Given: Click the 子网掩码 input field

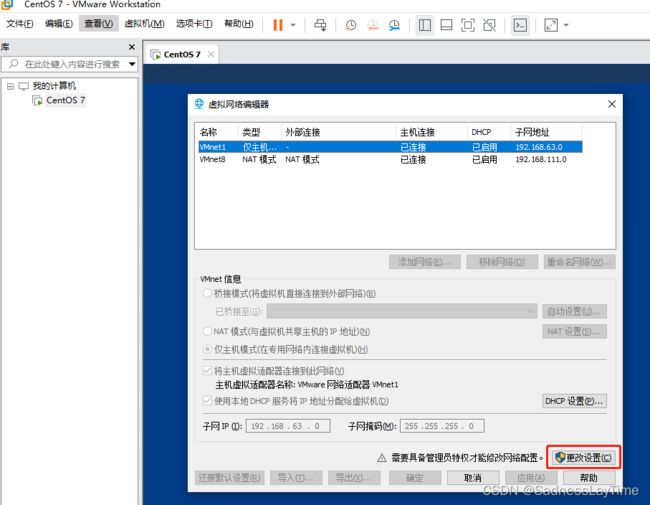Looking at the screenshot, I should pyautogui.click(x=442, y=426).
